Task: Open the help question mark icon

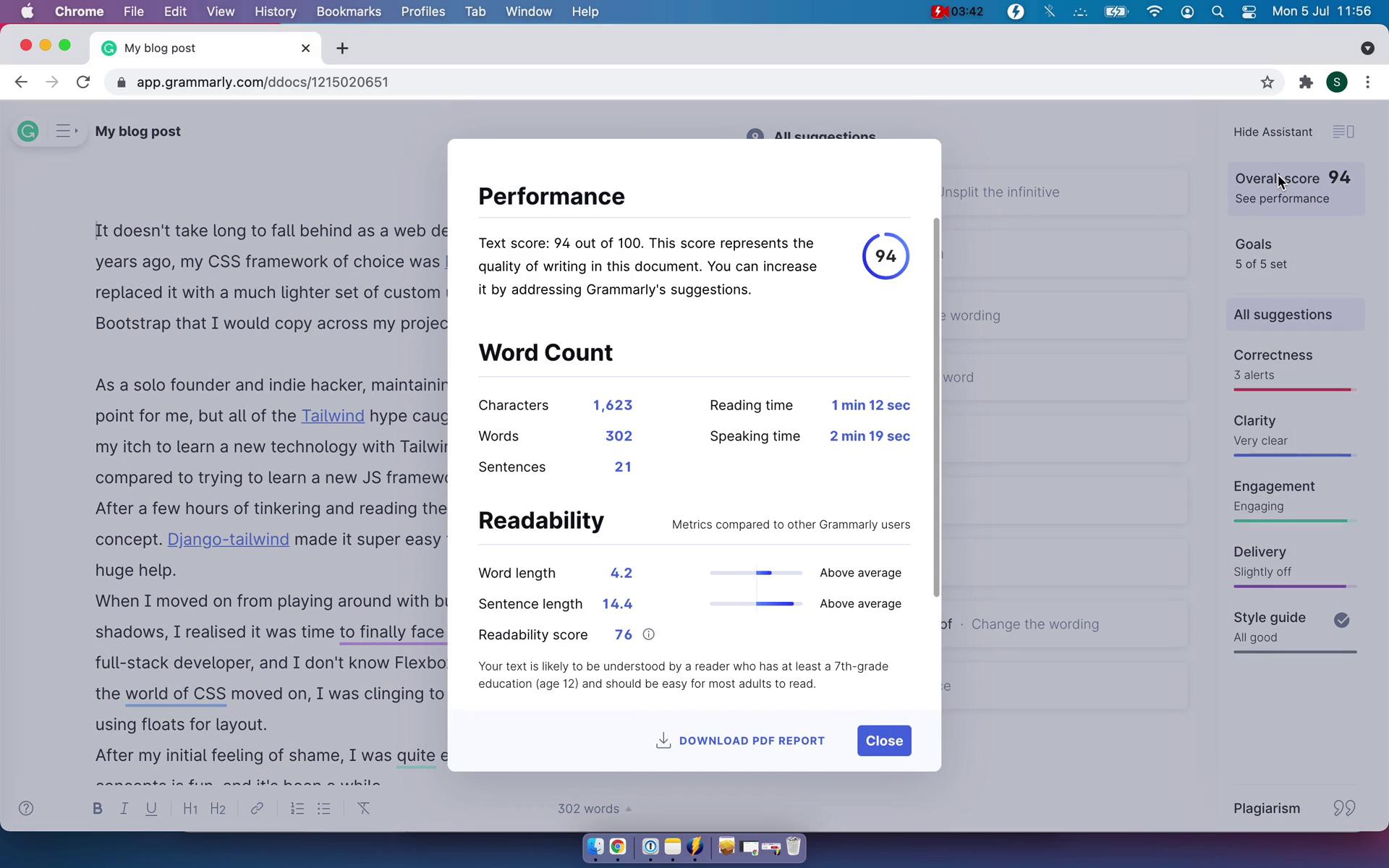Action: click(x=26, y=809)
